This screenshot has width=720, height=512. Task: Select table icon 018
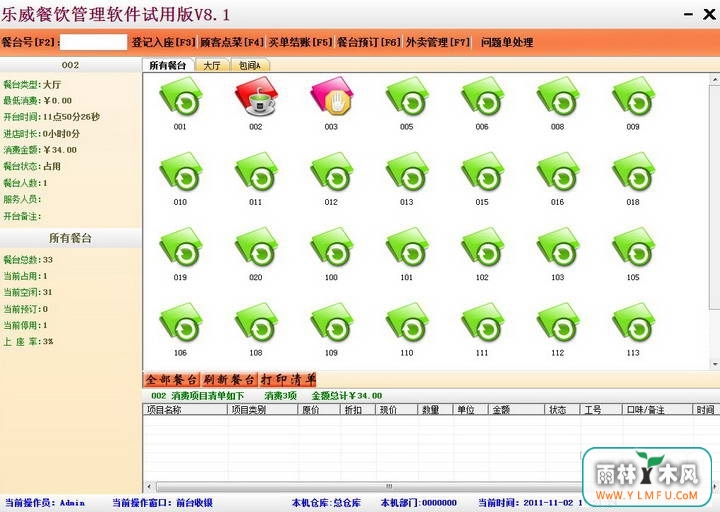(633, 172)
